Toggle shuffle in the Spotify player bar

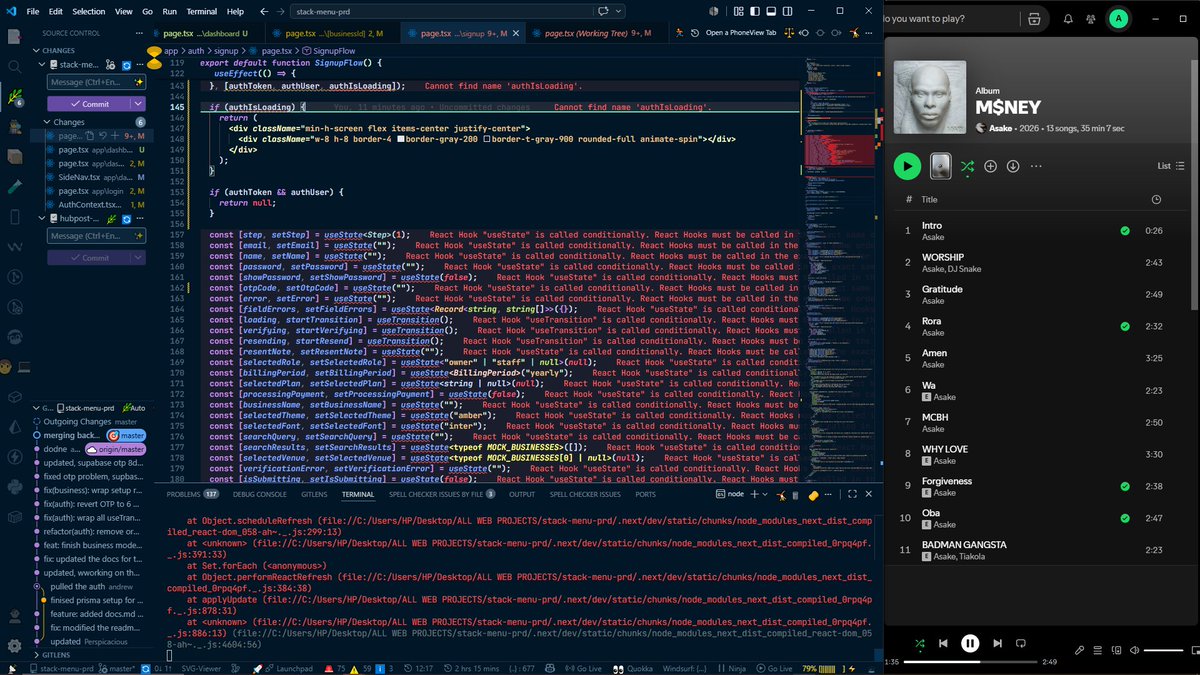click(x=919, y=643)
